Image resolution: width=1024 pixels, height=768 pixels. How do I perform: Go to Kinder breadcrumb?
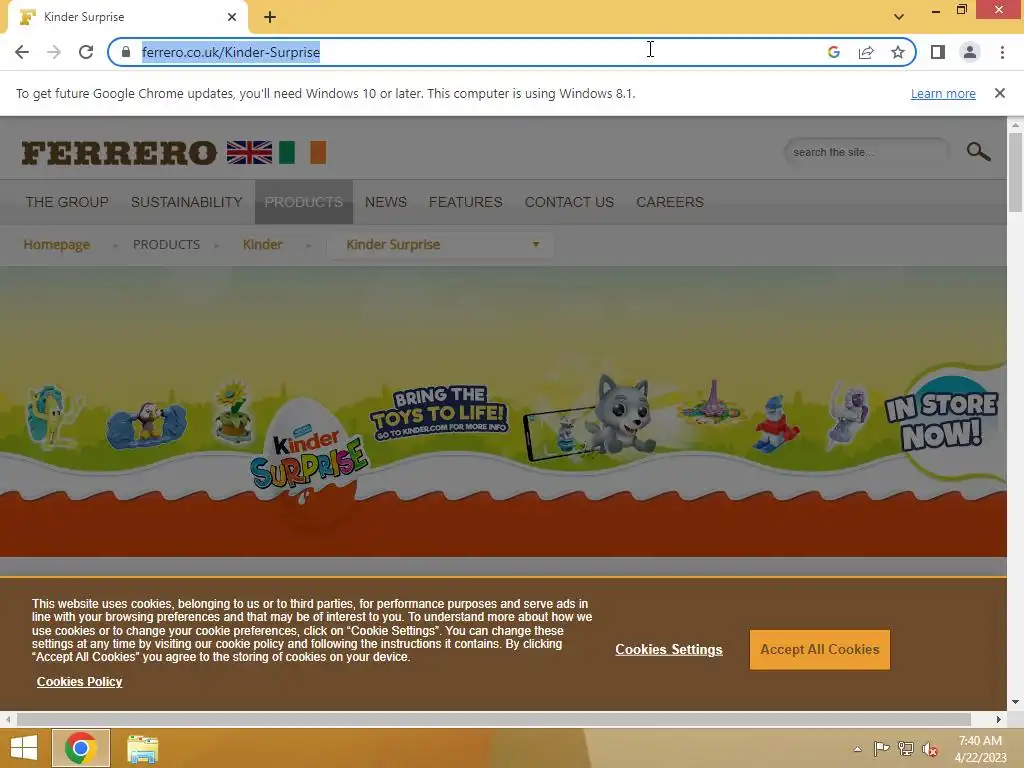(263, 244)
